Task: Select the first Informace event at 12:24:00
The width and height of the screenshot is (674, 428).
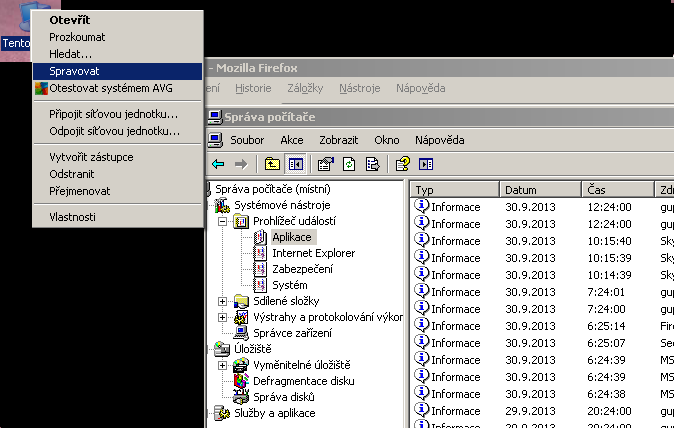Action: tap(455, 208)
